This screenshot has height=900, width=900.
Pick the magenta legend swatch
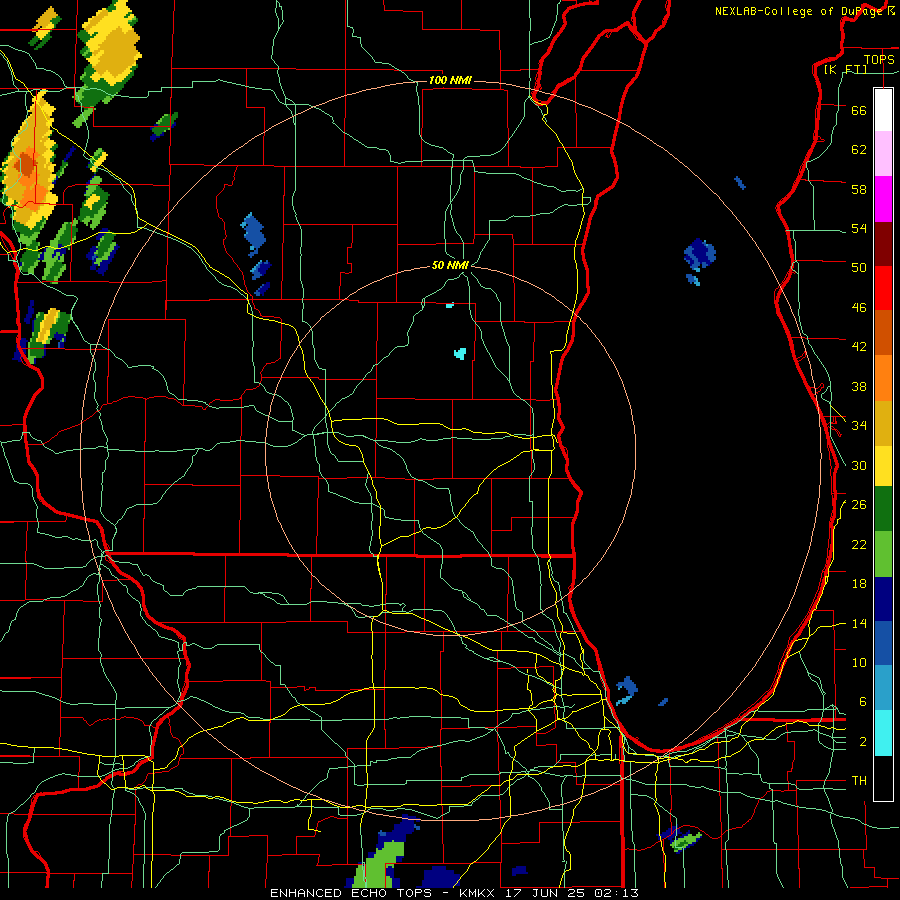[x=883, y=199]
